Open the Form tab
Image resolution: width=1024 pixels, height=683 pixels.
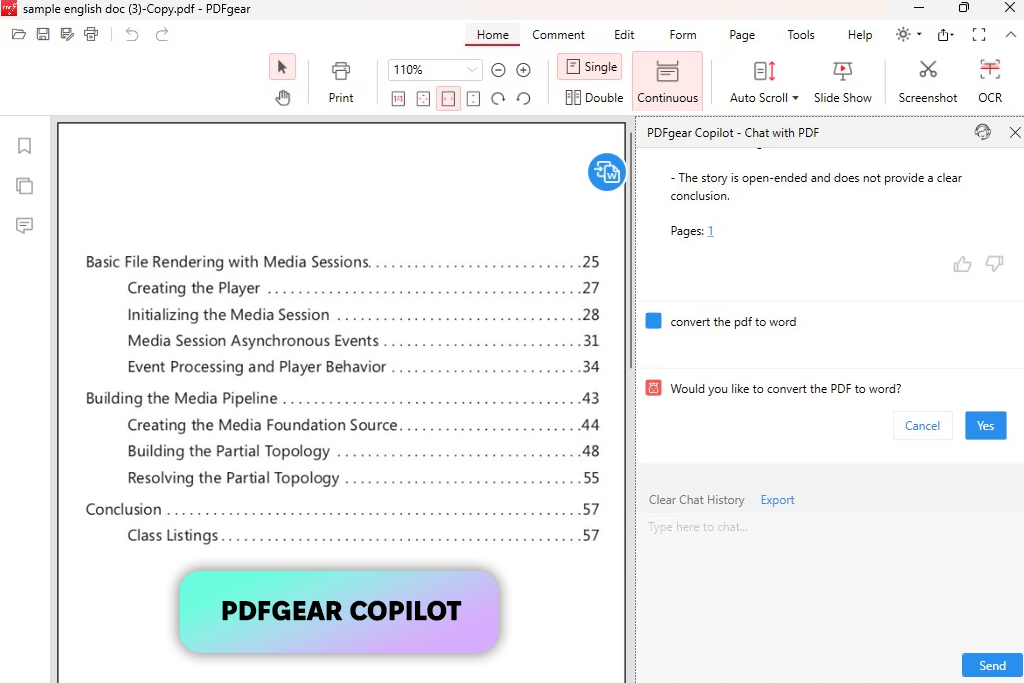click(682, 35)
